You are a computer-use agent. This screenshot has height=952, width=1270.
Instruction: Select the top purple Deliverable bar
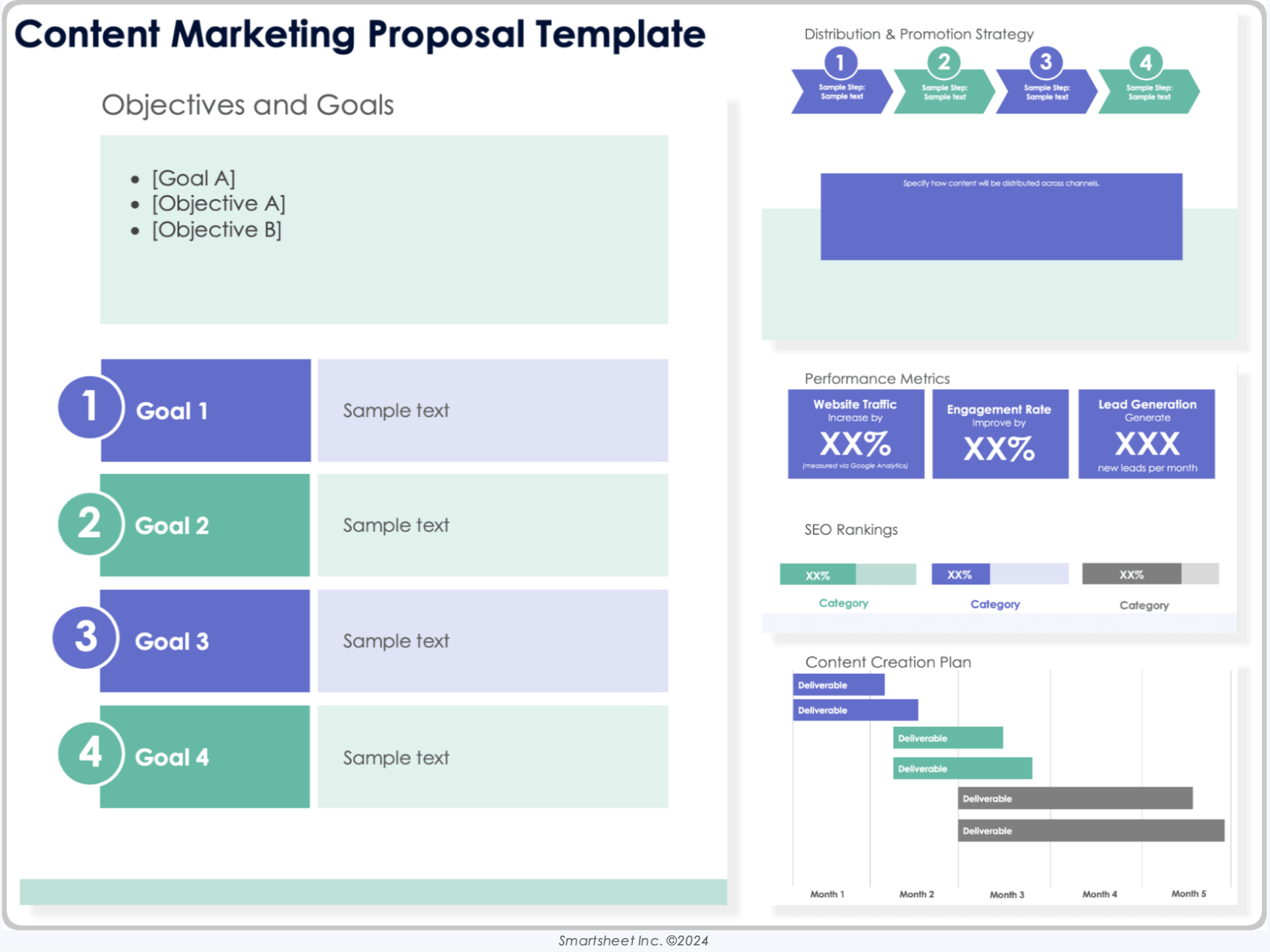click(x=839, y=685)
